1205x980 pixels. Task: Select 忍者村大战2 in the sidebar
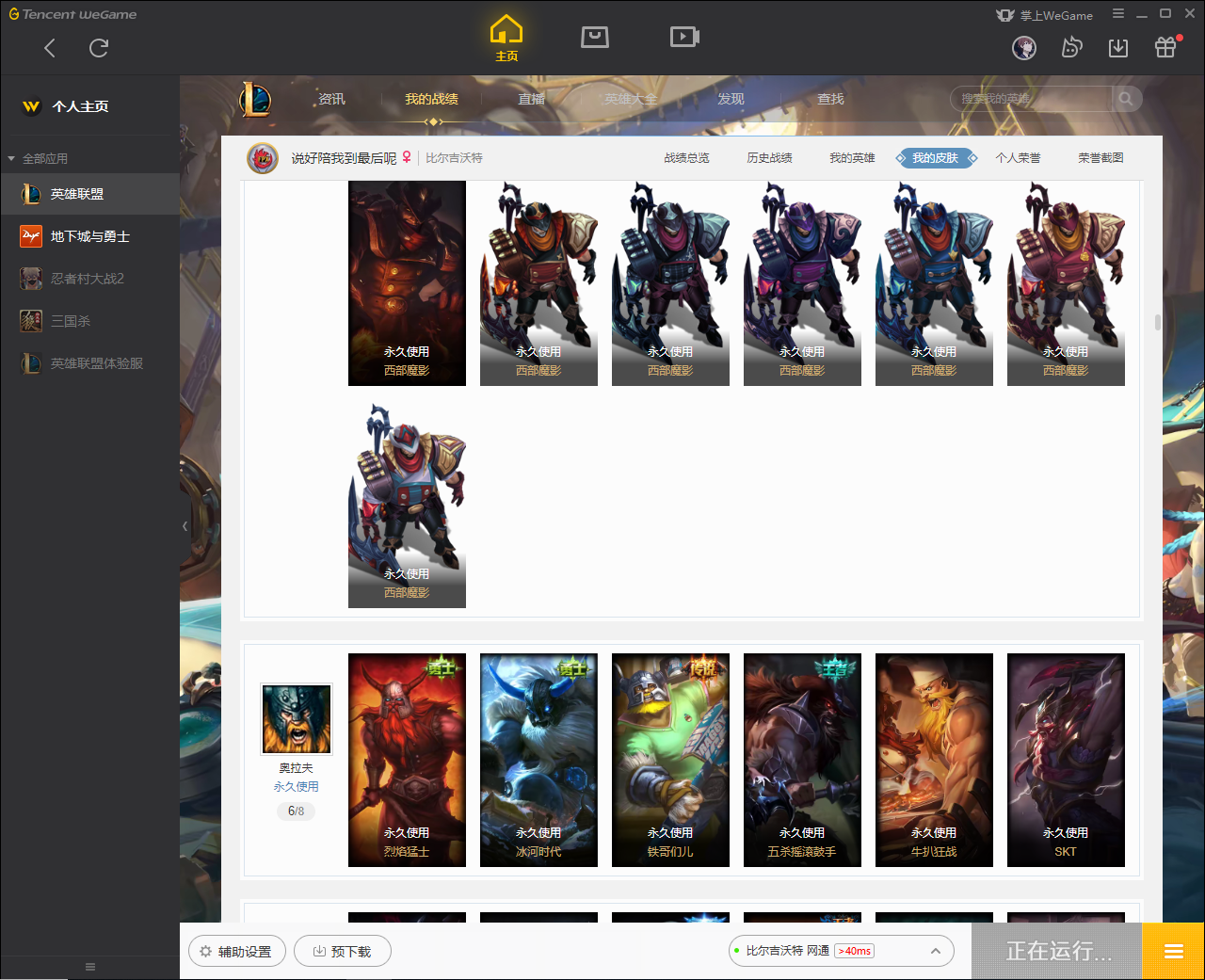[x=89, y=279]
